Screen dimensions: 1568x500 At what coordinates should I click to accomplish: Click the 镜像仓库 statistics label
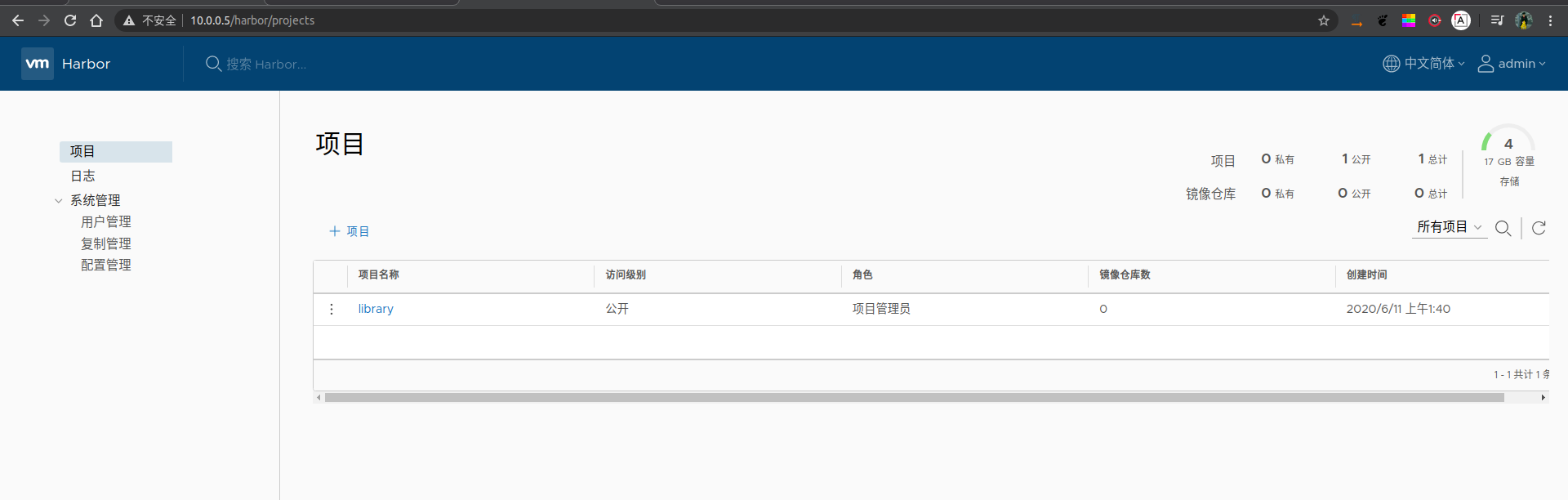pyautogui.click(x=1210, y=194)
